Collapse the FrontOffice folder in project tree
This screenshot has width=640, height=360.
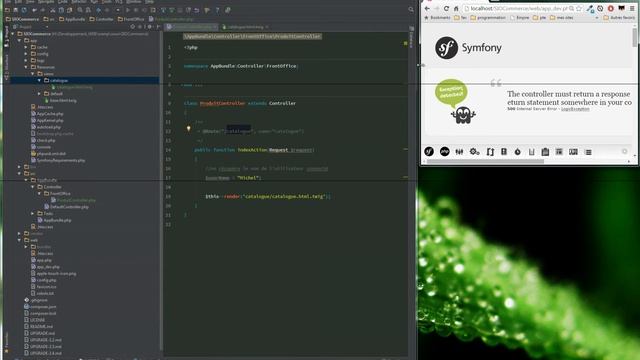pyautogui.click(x=40, y=193)
